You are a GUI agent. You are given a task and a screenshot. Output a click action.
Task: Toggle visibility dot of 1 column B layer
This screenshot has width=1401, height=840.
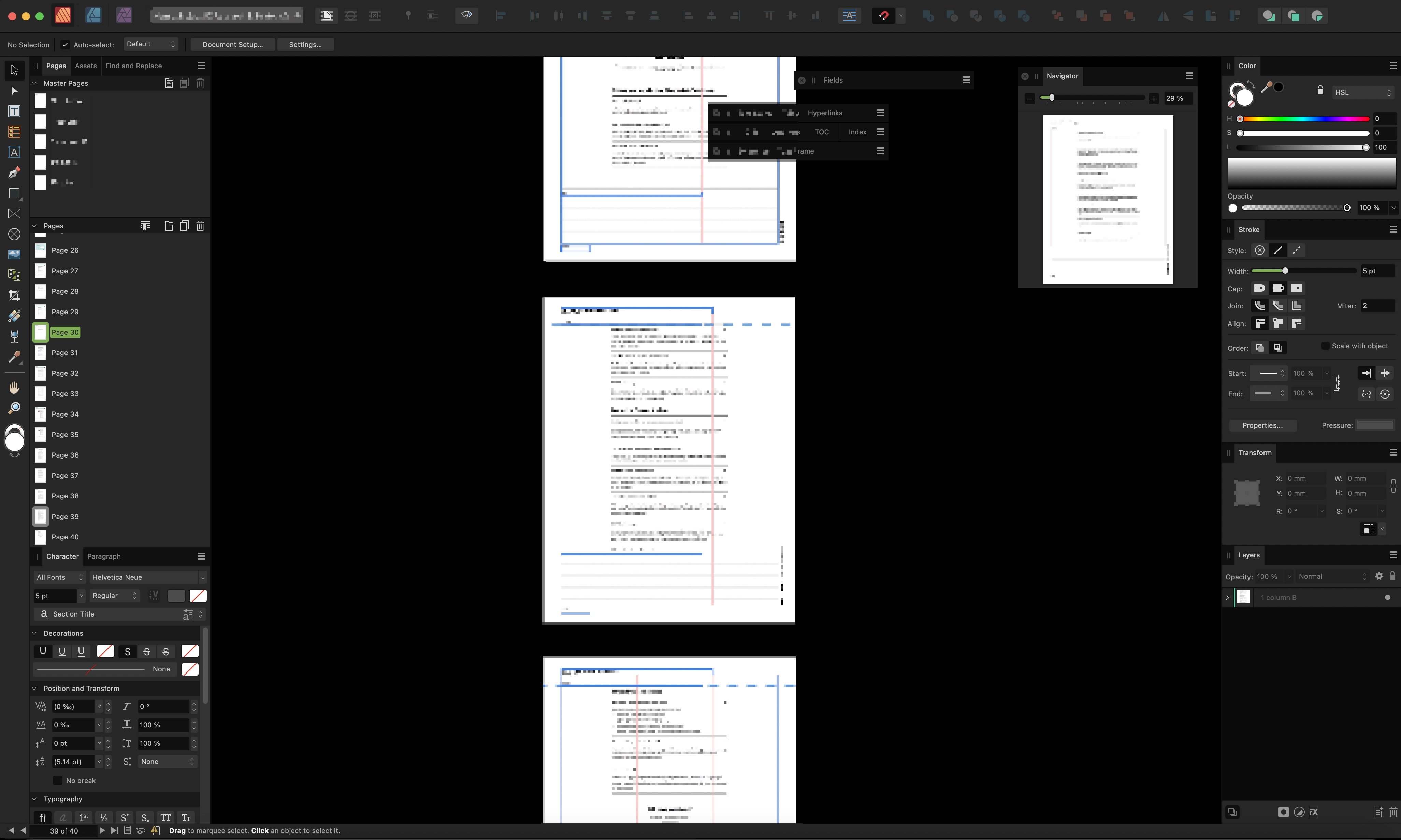(x=1387, y=598)
